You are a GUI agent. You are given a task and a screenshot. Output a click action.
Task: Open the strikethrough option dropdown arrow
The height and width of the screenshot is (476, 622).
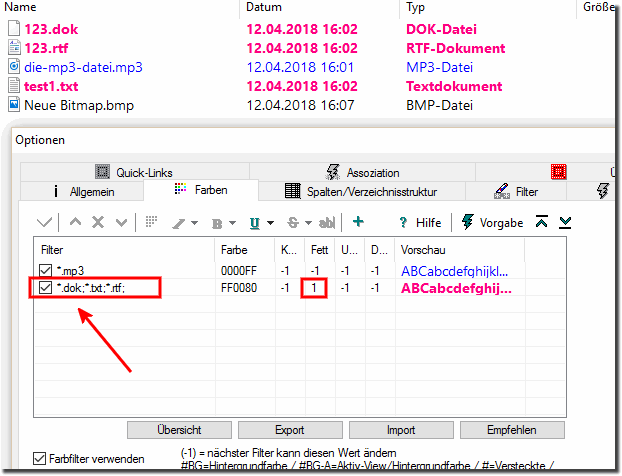pos(309,223)
